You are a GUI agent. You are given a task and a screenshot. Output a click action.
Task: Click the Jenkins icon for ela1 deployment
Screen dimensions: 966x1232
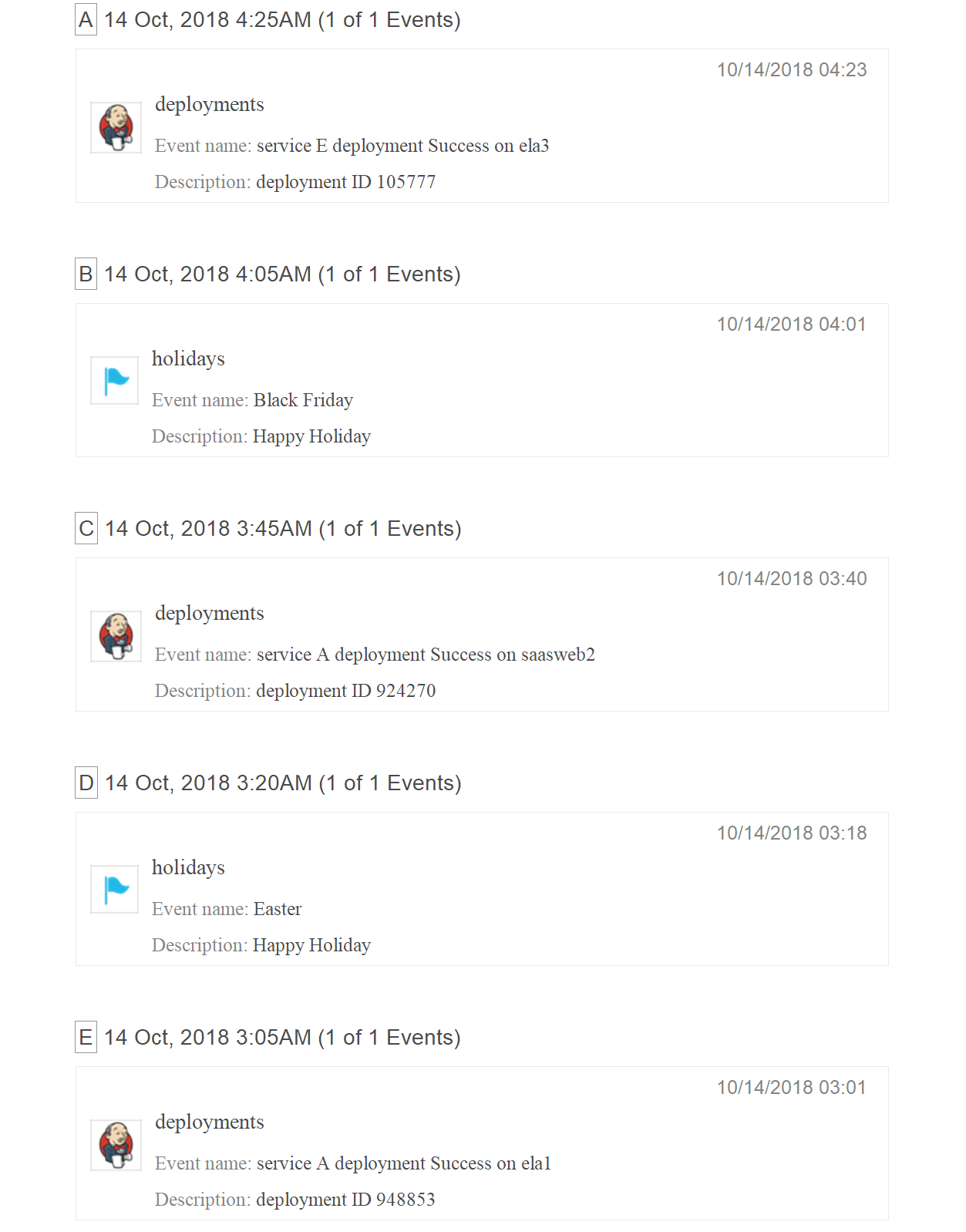click(116, 1145)
